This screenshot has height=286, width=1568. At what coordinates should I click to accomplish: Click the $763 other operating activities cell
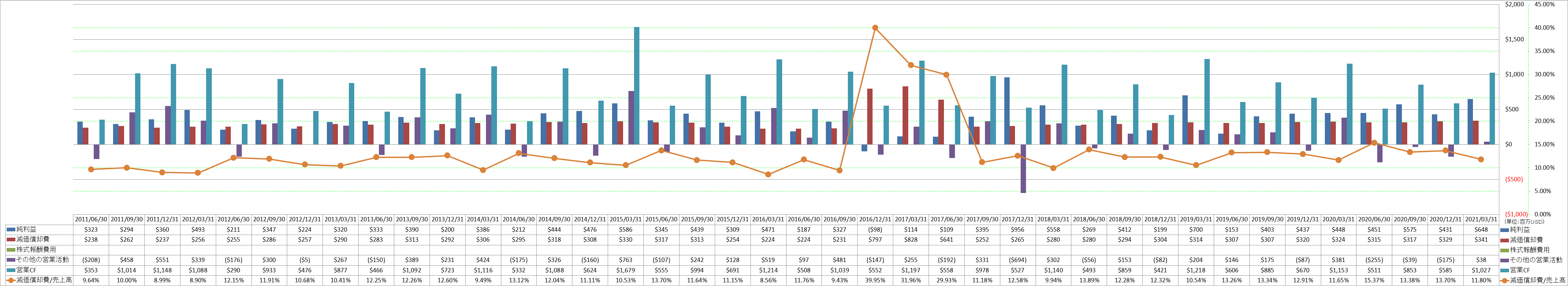[625, 260]
